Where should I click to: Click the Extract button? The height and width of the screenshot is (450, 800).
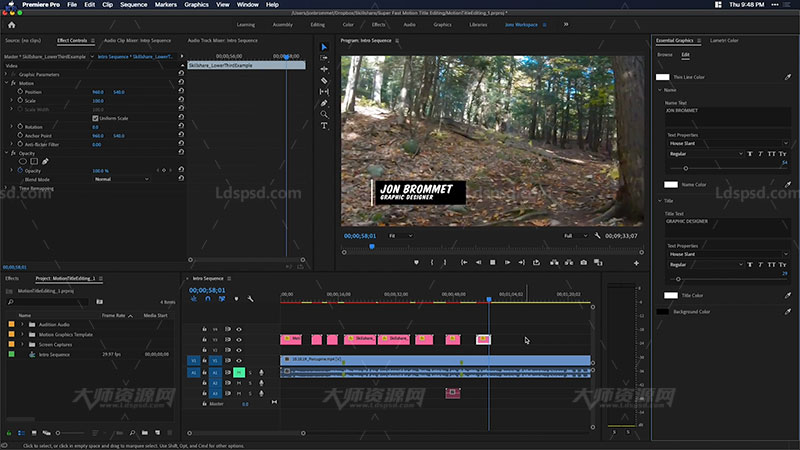point(569,262)
